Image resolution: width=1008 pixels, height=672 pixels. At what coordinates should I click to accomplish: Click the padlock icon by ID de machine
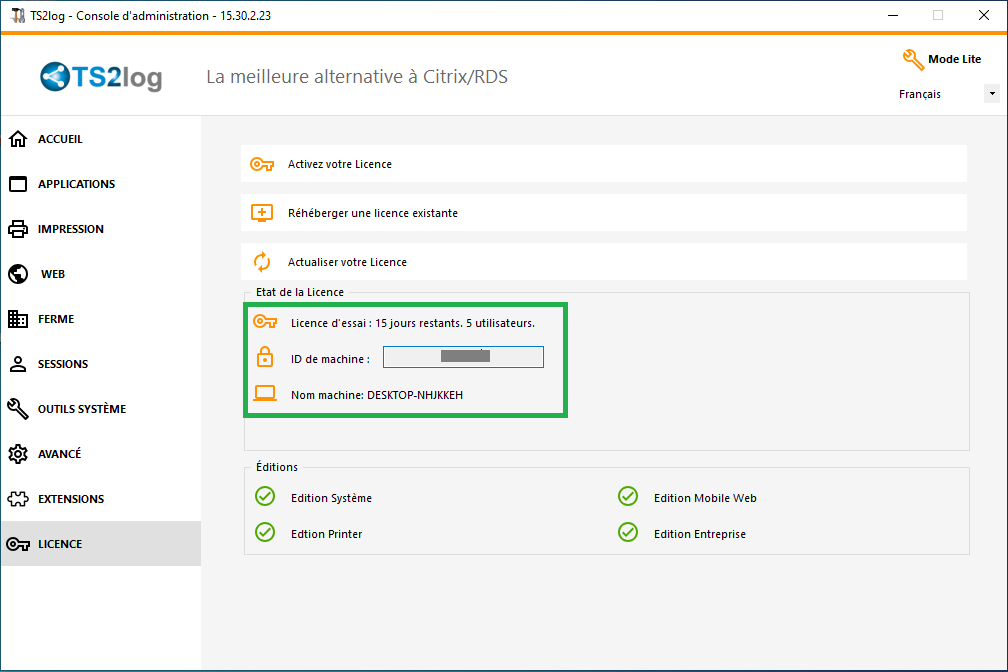[265, 357]
